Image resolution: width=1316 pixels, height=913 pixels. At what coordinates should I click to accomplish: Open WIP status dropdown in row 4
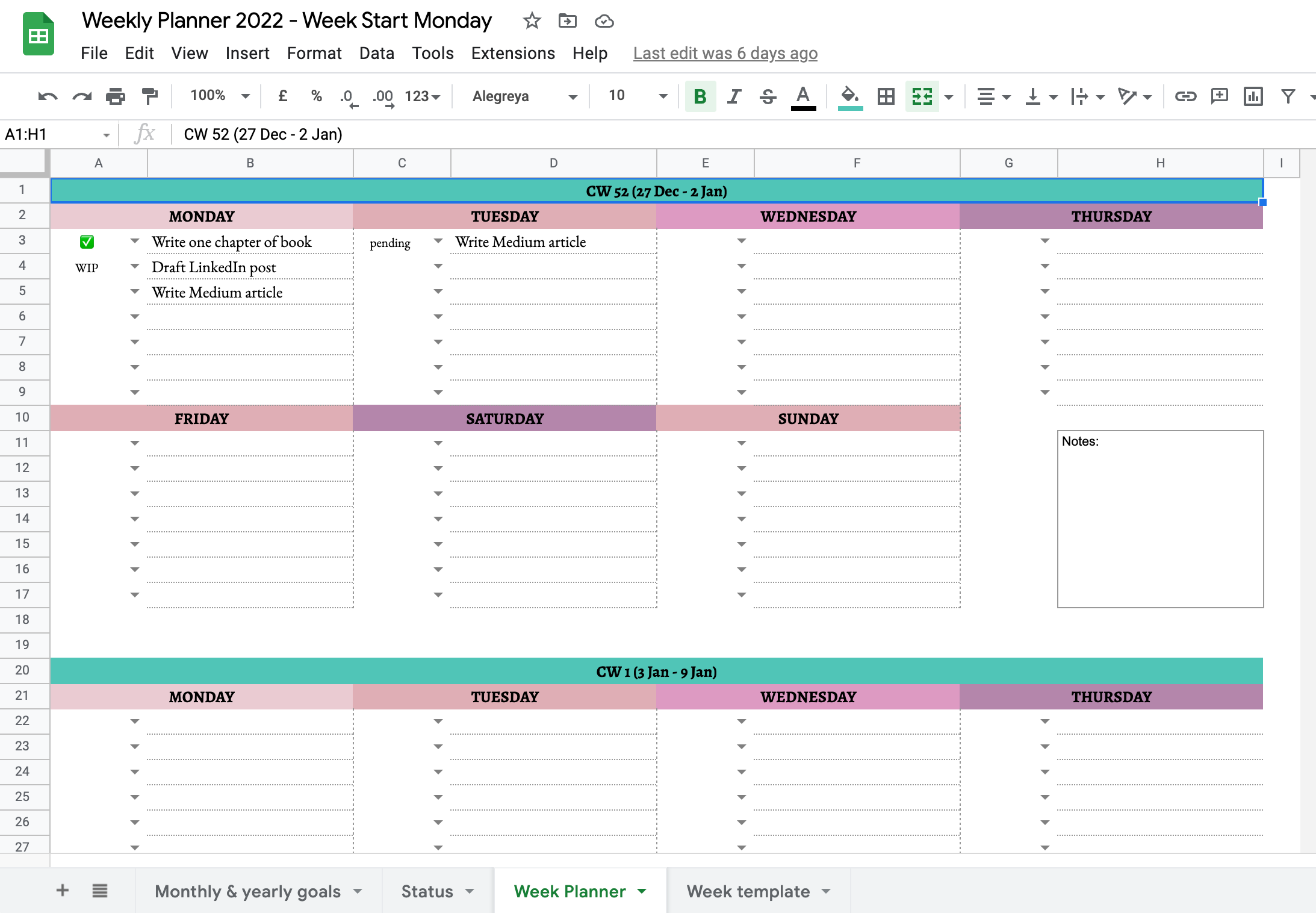pyautogui.click(x=135, y=266)
